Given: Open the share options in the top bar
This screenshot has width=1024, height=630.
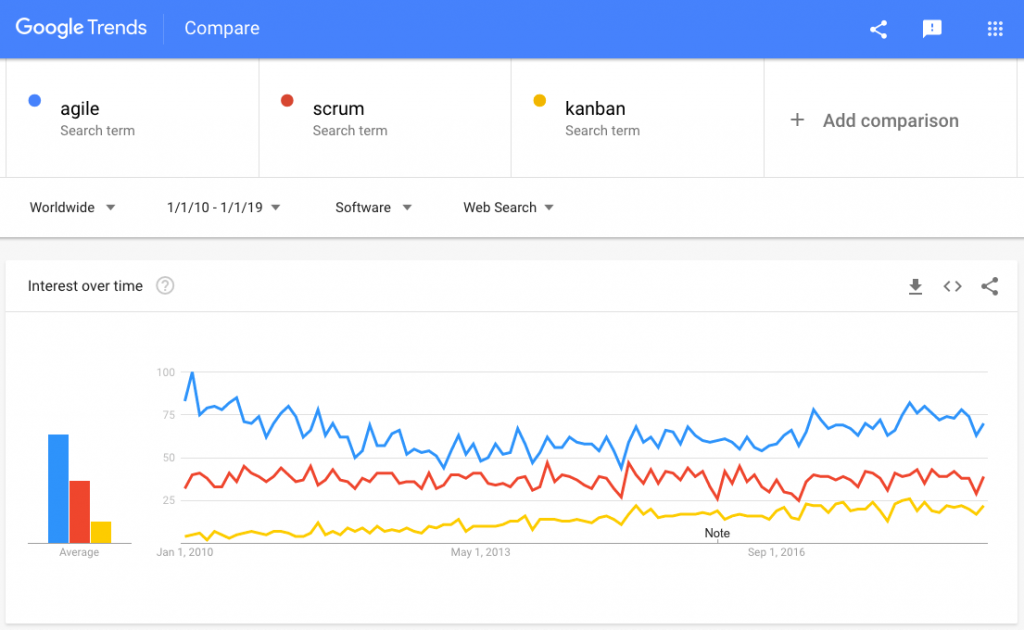Looking at the screenshot, I should coord(878,29).
